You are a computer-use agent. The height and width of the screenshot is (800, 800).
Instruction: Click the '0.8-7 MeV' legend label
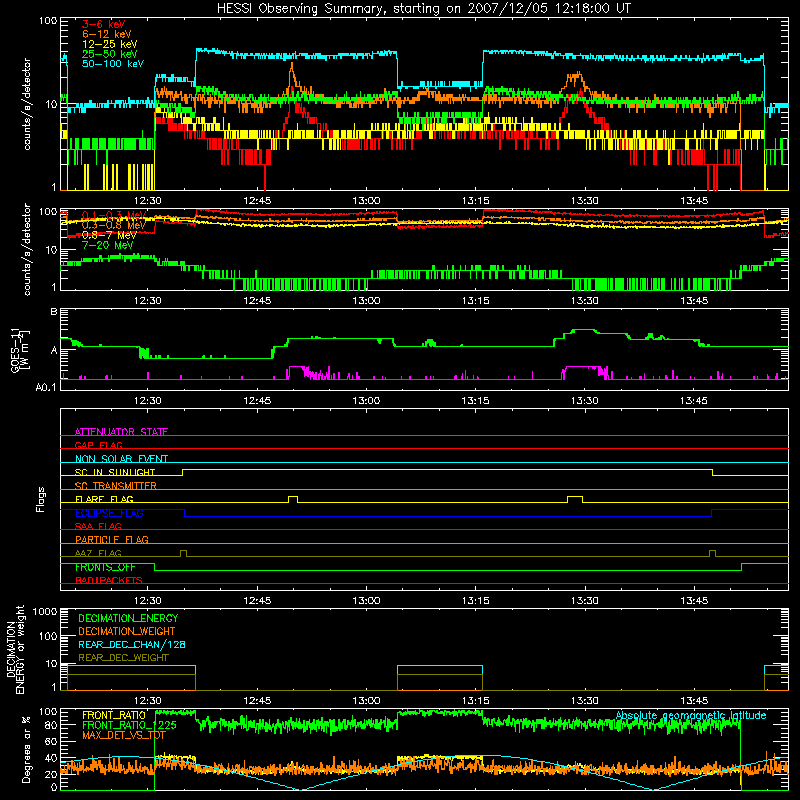(x=109, y=235)
